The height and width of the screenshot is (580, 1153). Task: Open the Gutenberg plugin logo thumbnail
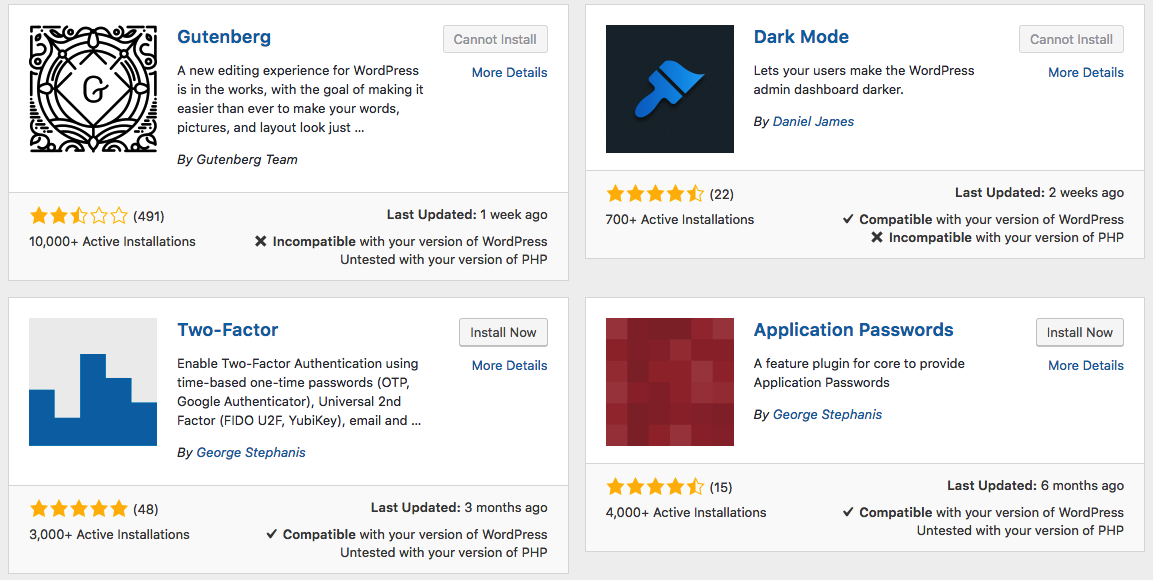click(93, 89)
